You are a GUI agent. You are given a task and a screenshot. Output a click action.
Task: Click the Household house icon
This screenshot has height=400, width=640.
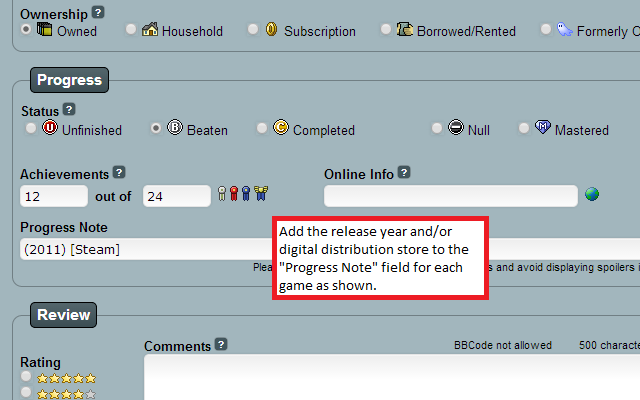(150, 29)
